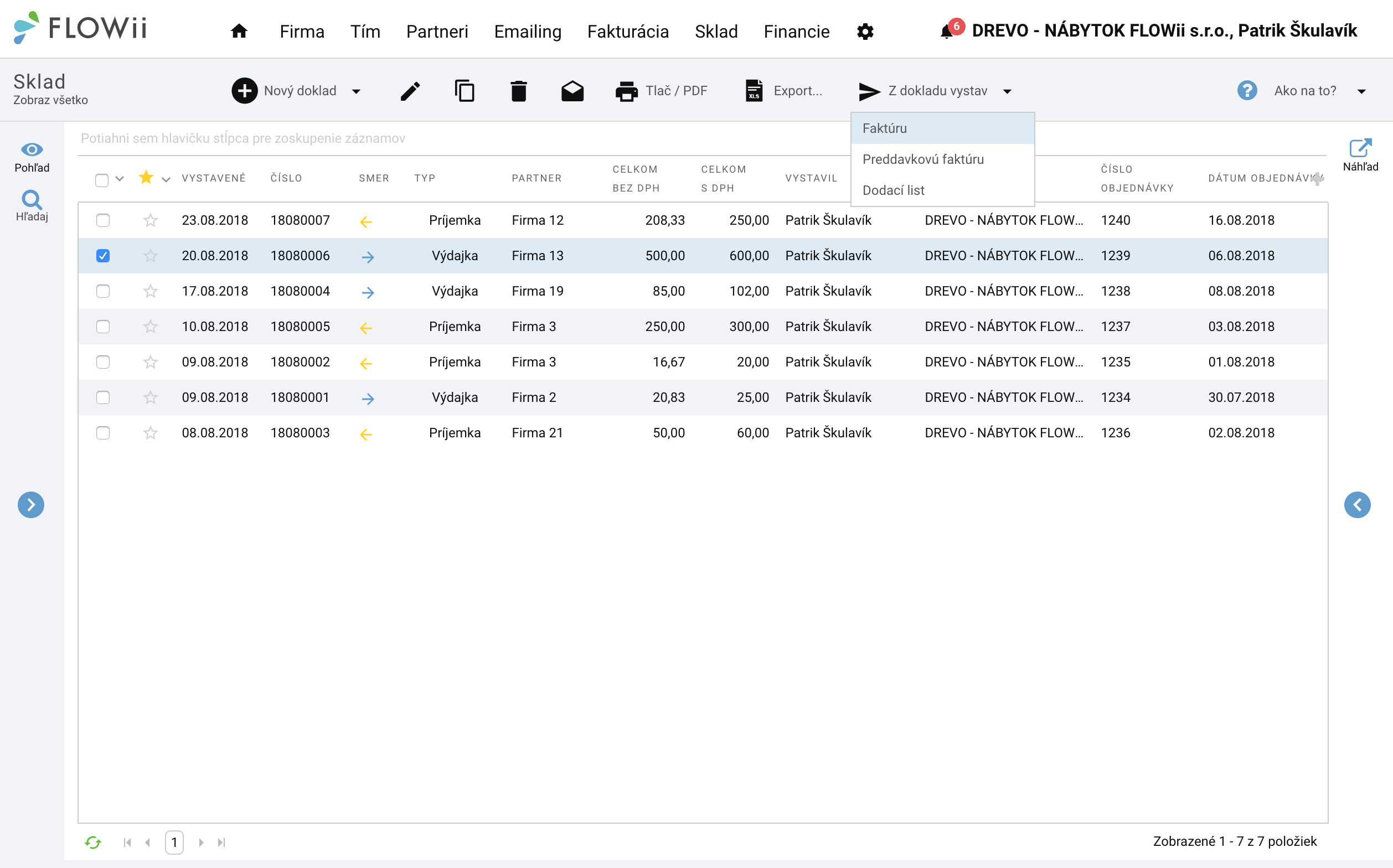Open the selection chevron next to header checkbox
Image resolution: width=1393 pixels, height=868 pixels.
coord(120,179)
